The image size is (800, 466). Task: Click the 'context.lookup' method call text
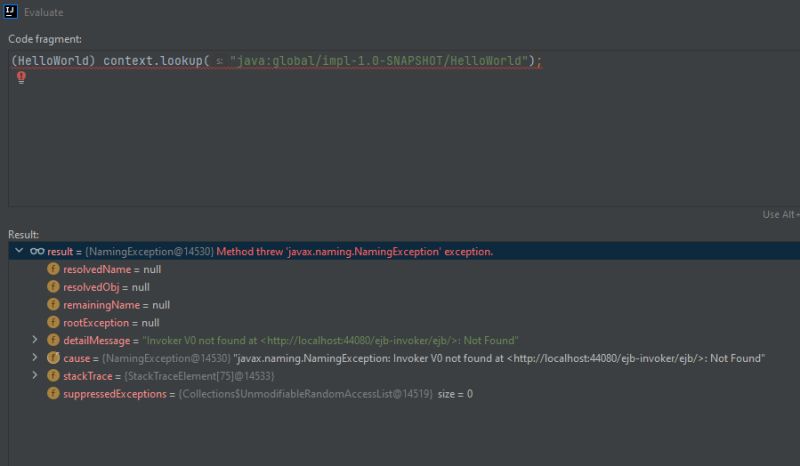click(x=153, y=61)
